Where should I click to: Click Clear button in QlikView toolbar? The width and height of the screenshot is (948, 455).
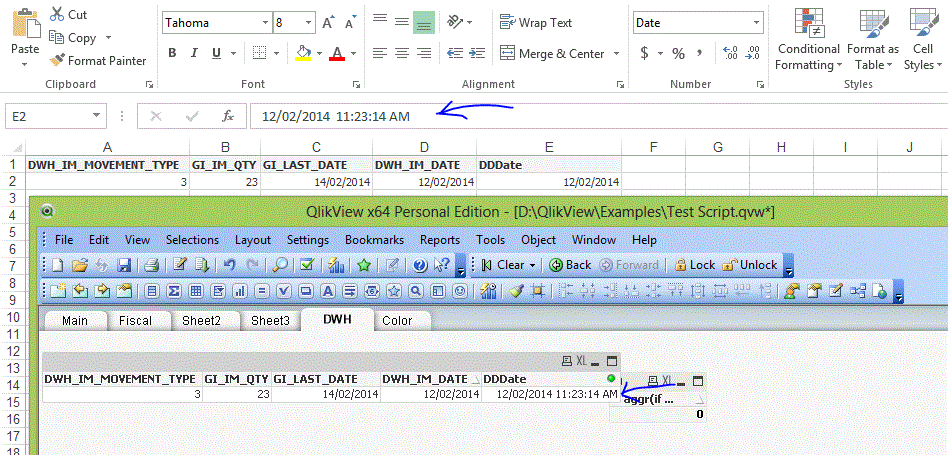pyautogui.click(x=508, y=265)
